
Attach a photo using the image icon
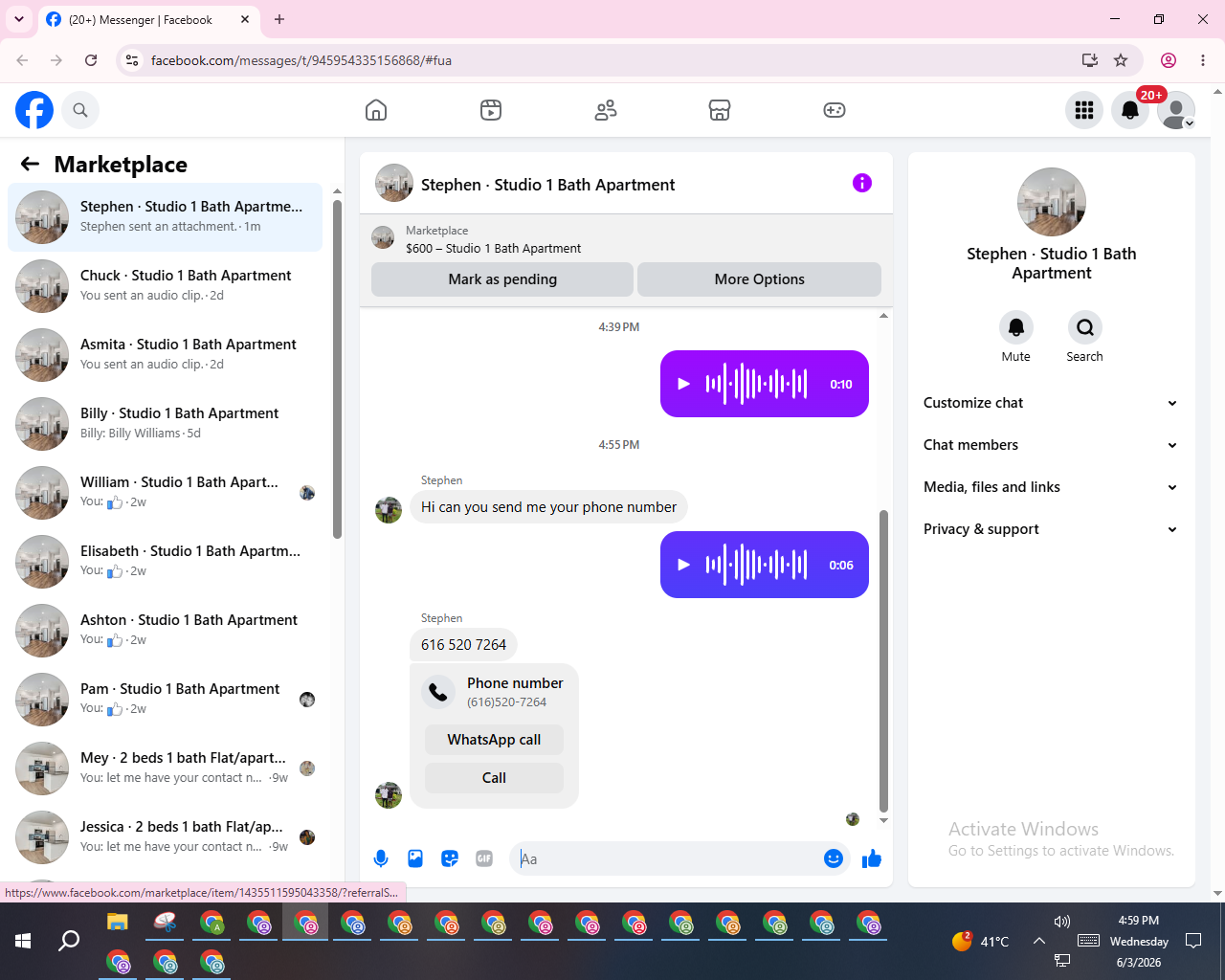[x=415, y=858]
